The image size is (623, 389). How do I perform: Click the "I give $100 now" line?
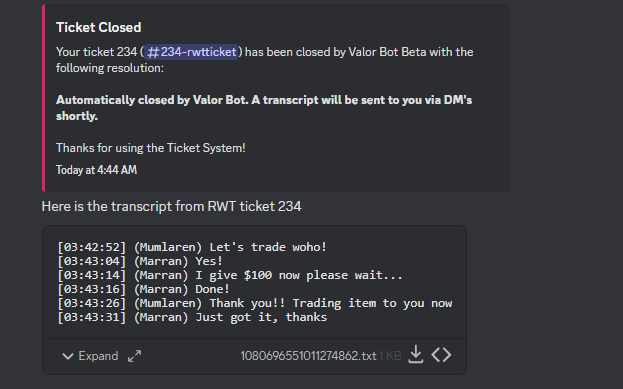tap(230, 275)
